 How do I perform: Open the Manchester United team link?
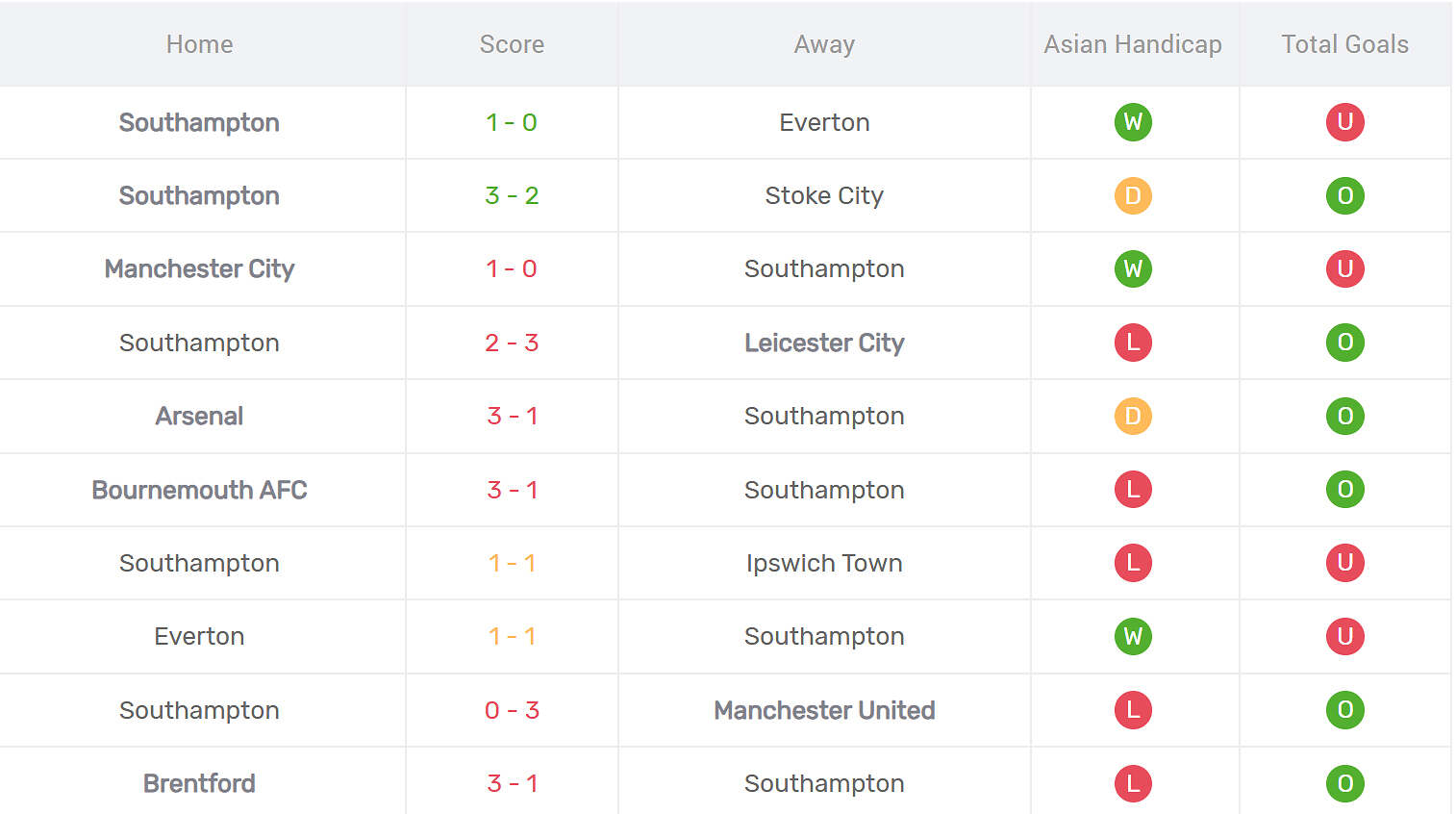824,710
